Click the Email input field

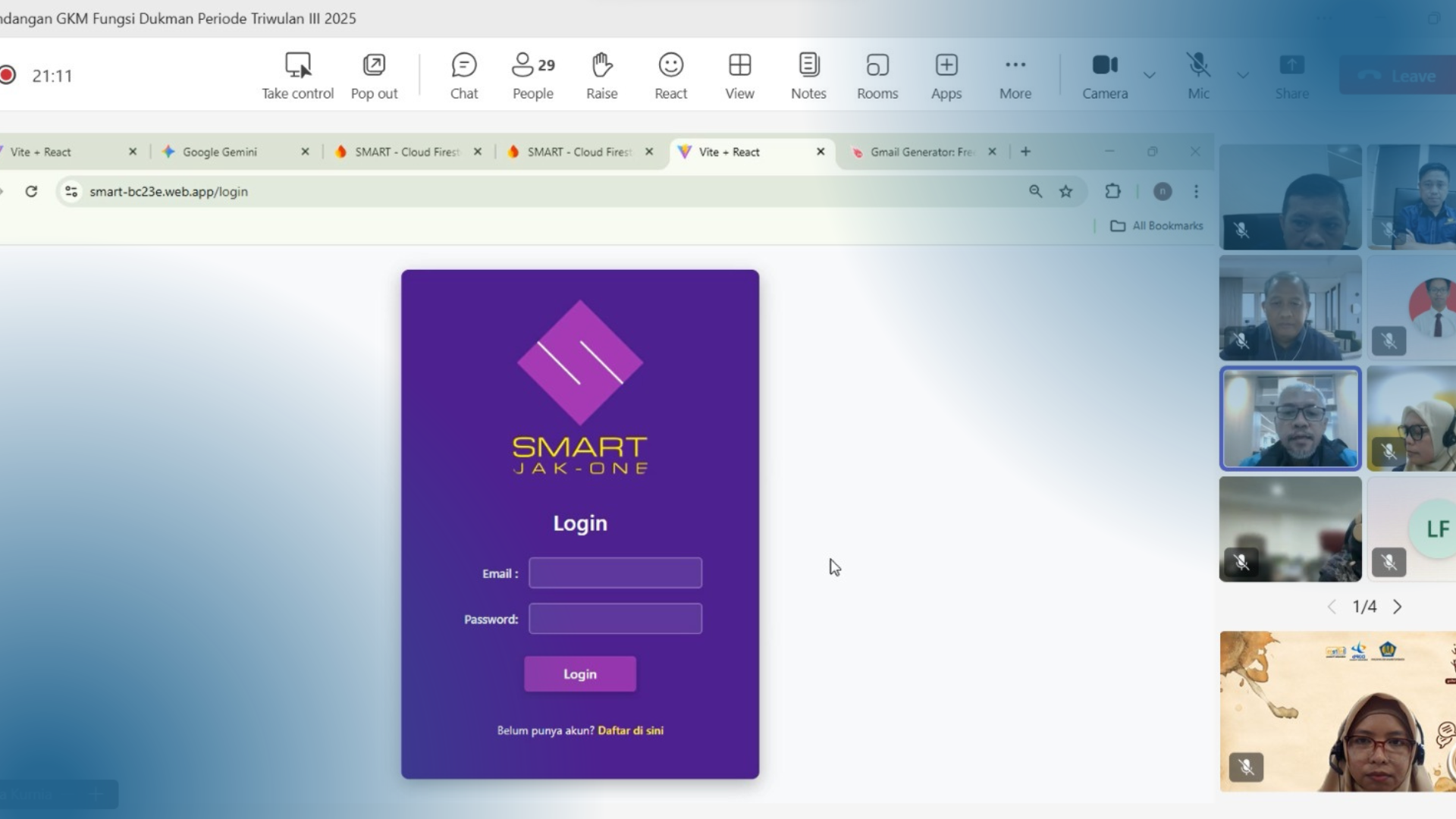pyautogui.click(x=615, y=573)
